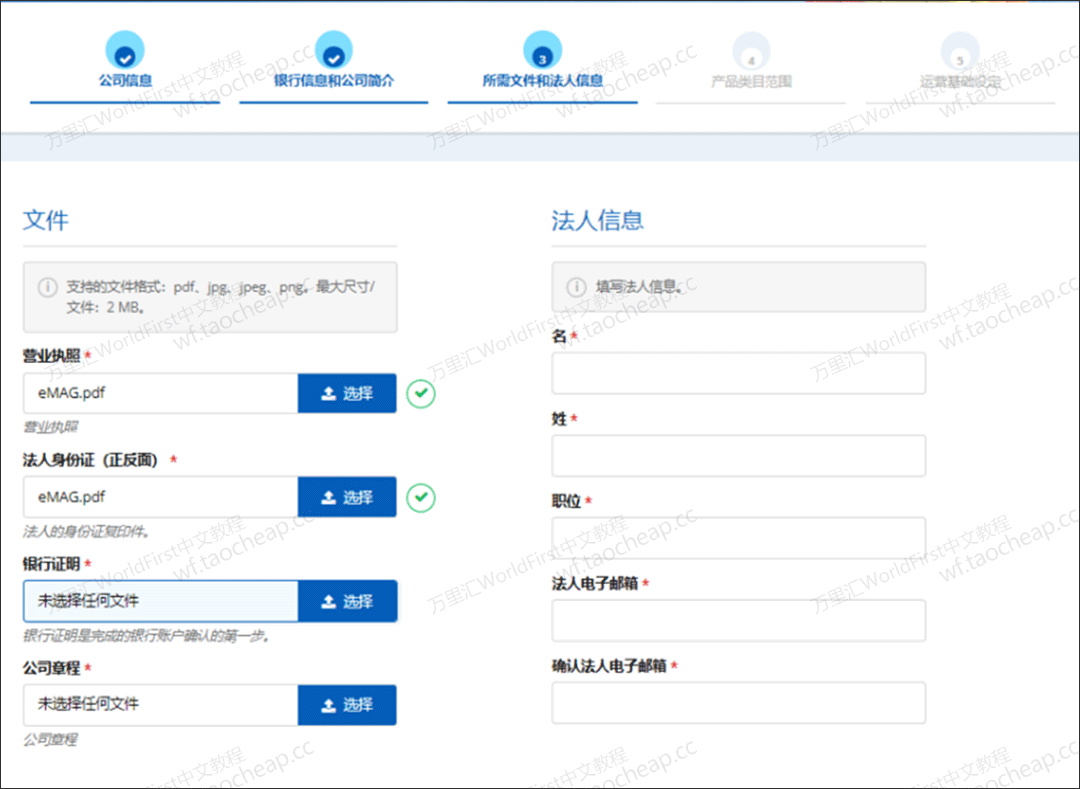
Task: Click info icon beside 填写法人信息
Action: click(x=577, y=287)
